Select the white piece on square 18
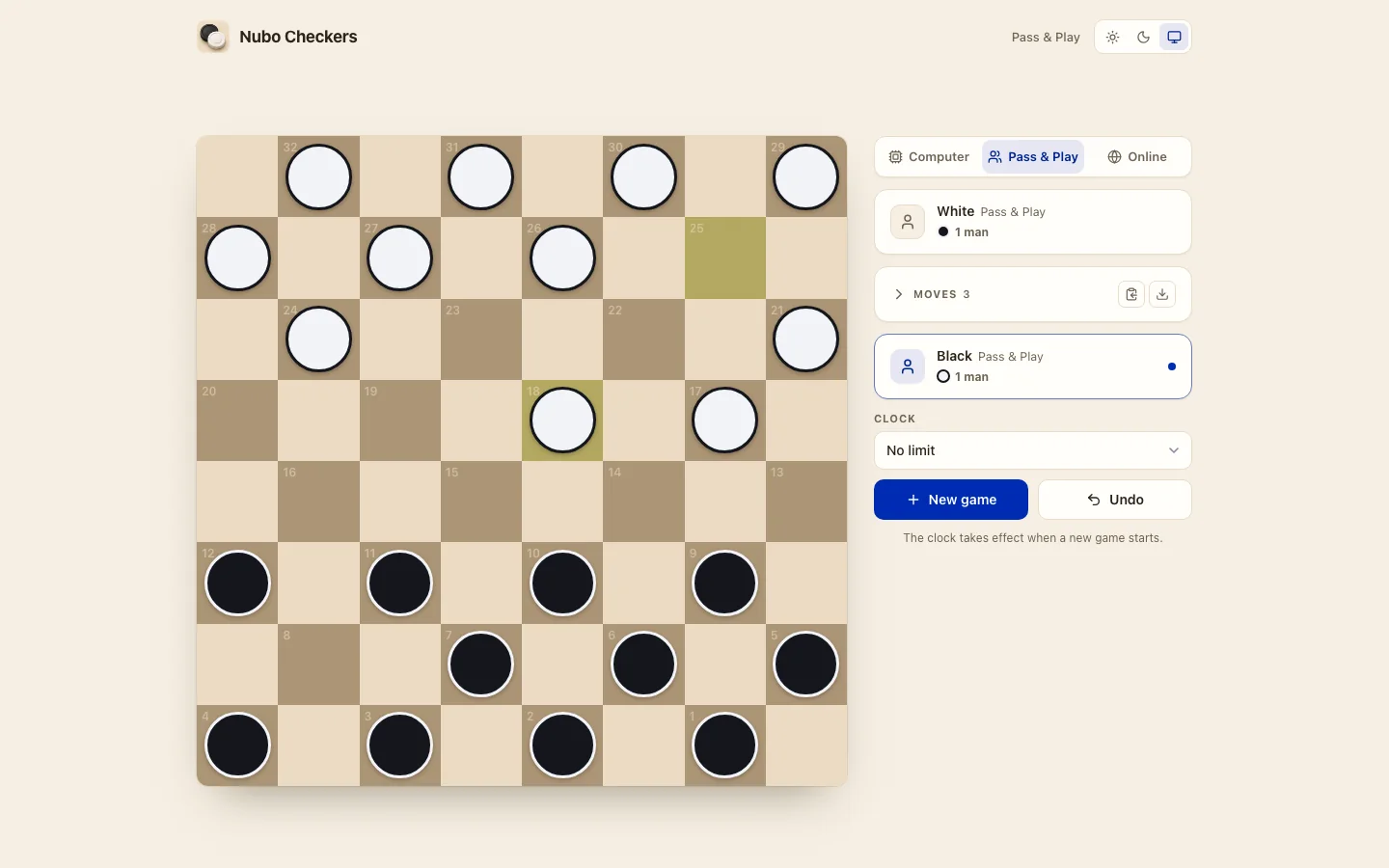Image resolution: width=1389 pixels, height=868 pixels. [563, 420]
